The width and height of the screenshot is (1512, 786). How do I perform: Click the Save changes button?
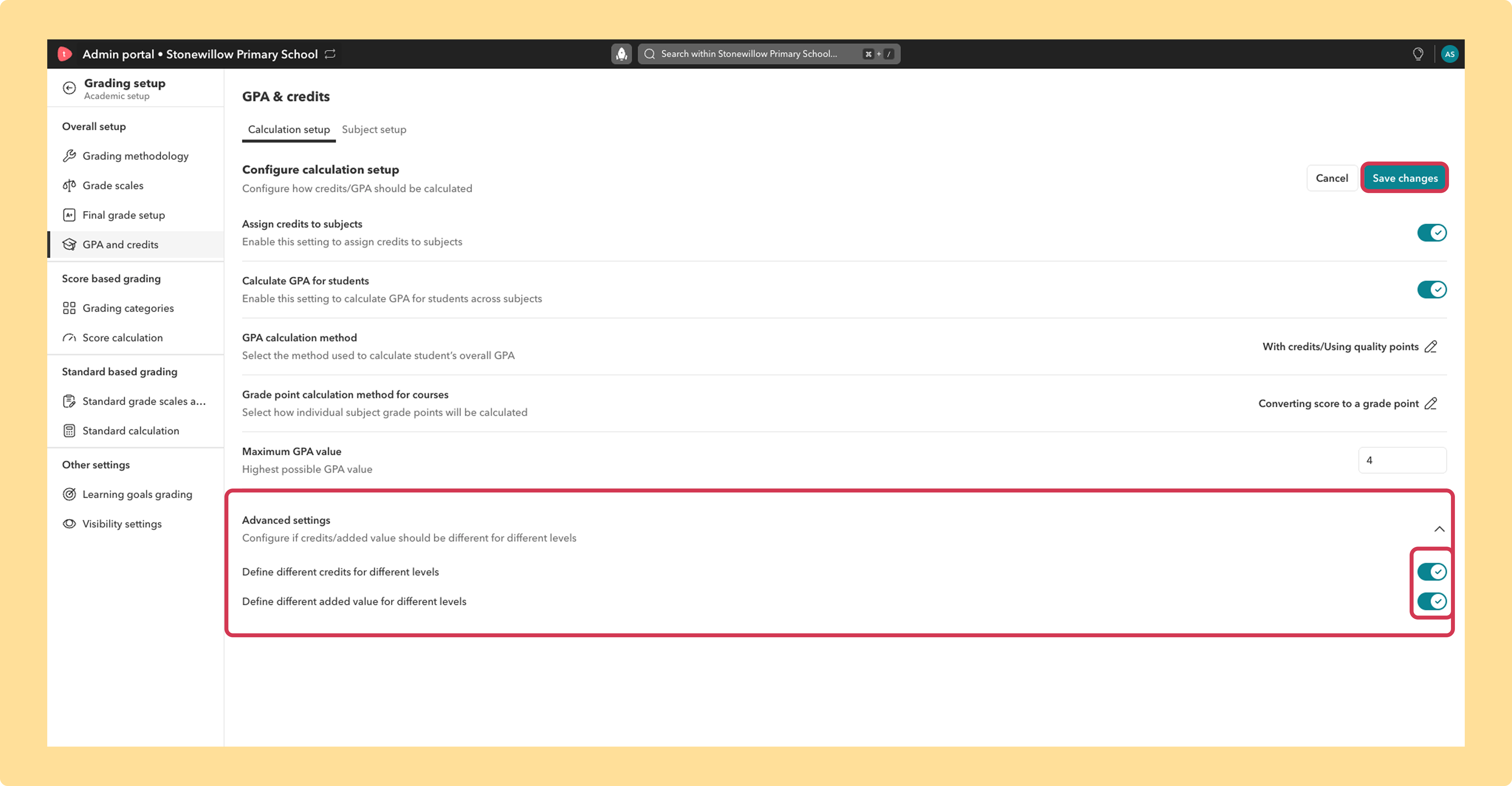1405,178
